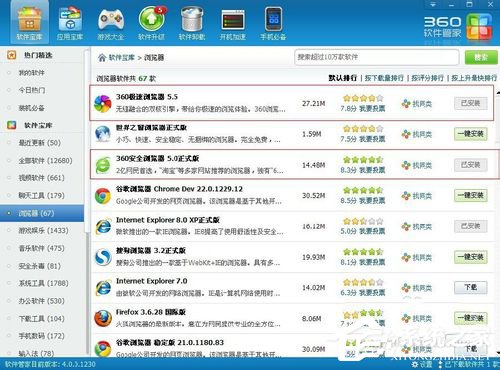
Task: Click the 360极速浏览器 colorful logo icon
Action: (x=102, y=103)
